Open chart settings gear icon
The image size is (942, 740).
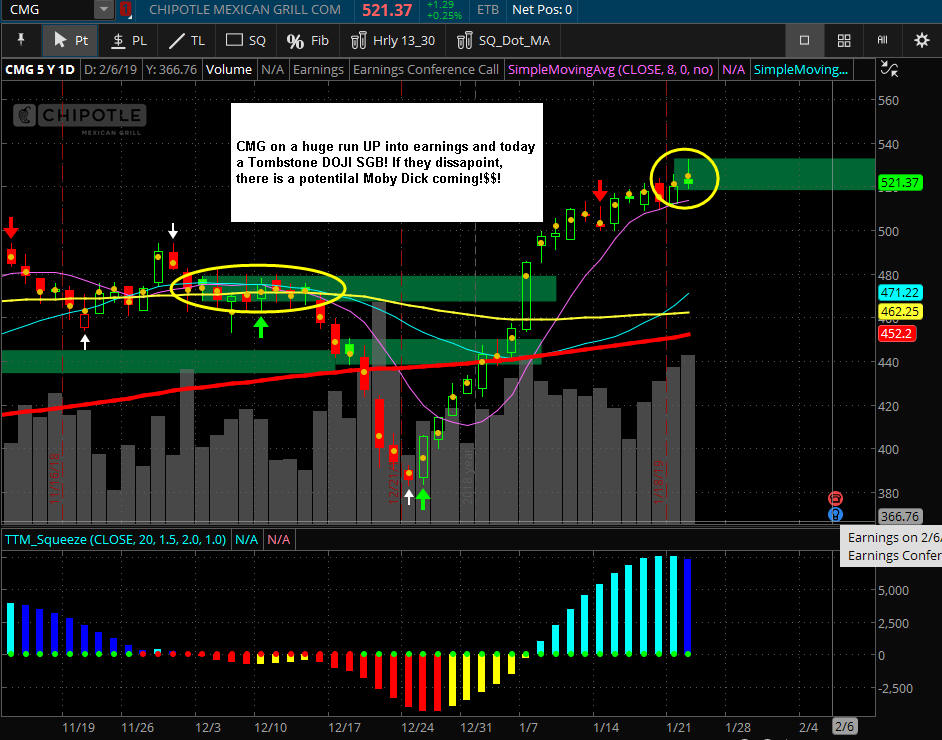pos(922,40)
